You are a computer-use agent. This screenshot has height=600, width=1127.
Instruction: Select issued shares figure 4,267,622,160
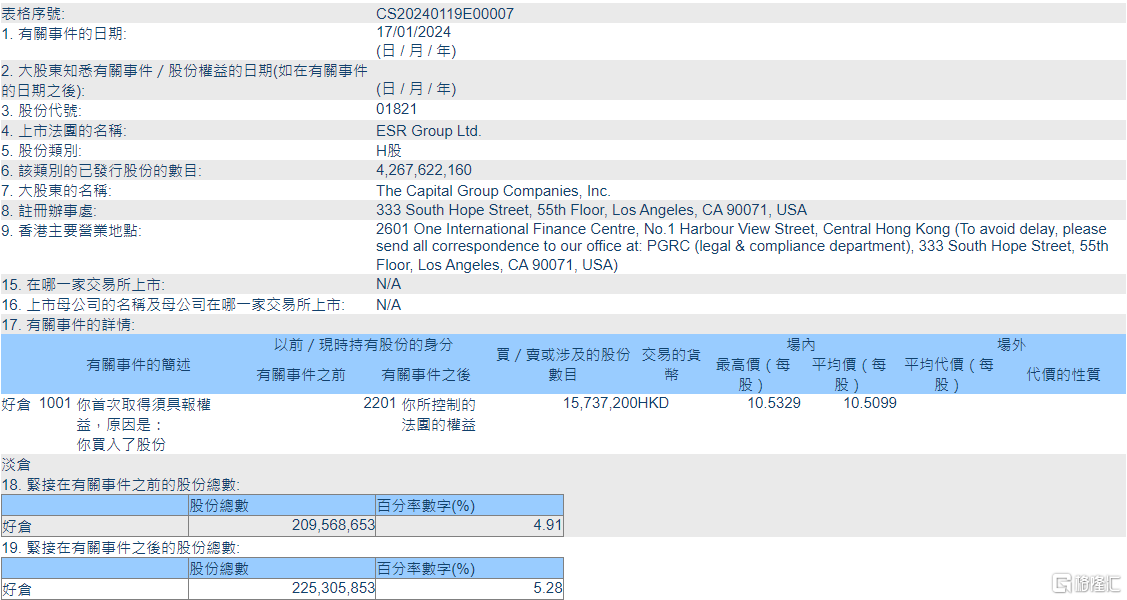pos(424,170)
